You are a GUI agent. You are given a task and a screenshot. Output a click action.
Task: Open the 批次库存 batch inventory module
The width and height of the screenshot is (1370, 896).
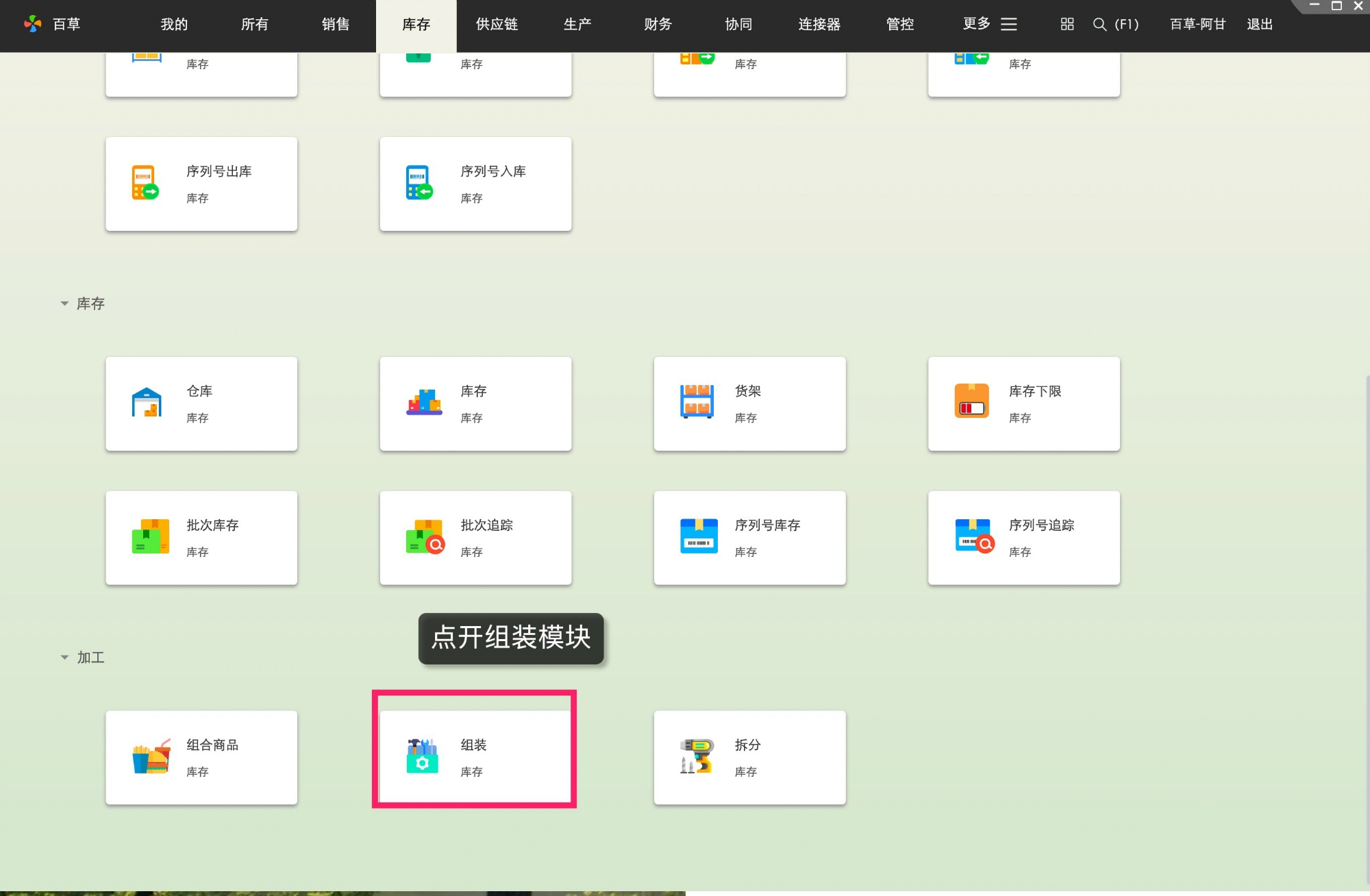[201, 538]
